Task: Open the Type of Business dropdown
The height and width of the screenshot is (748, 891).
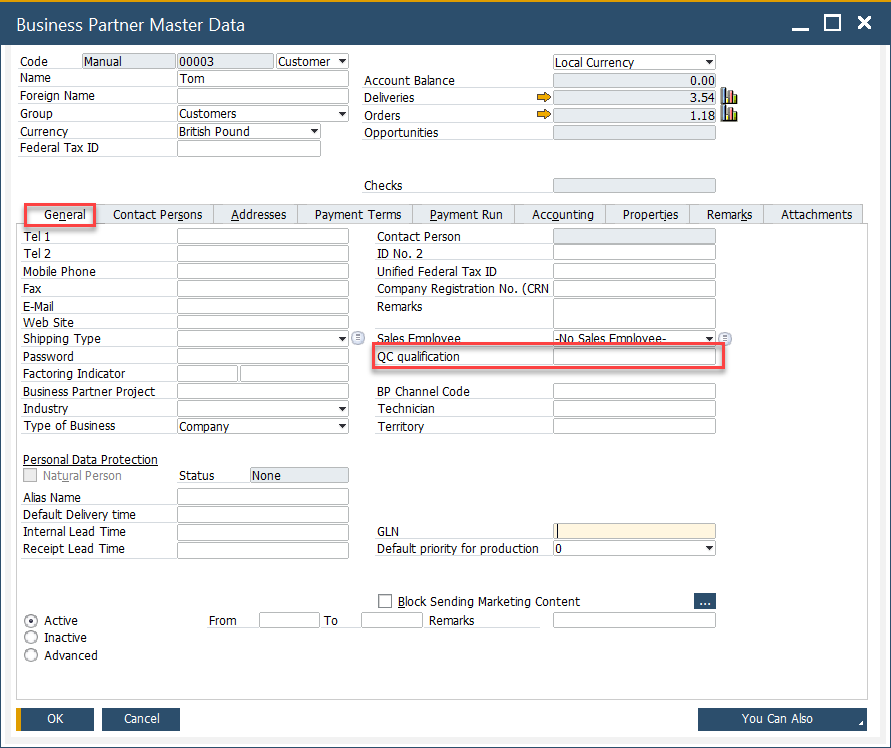Action: pyautogui.click(x=342, y=427)
